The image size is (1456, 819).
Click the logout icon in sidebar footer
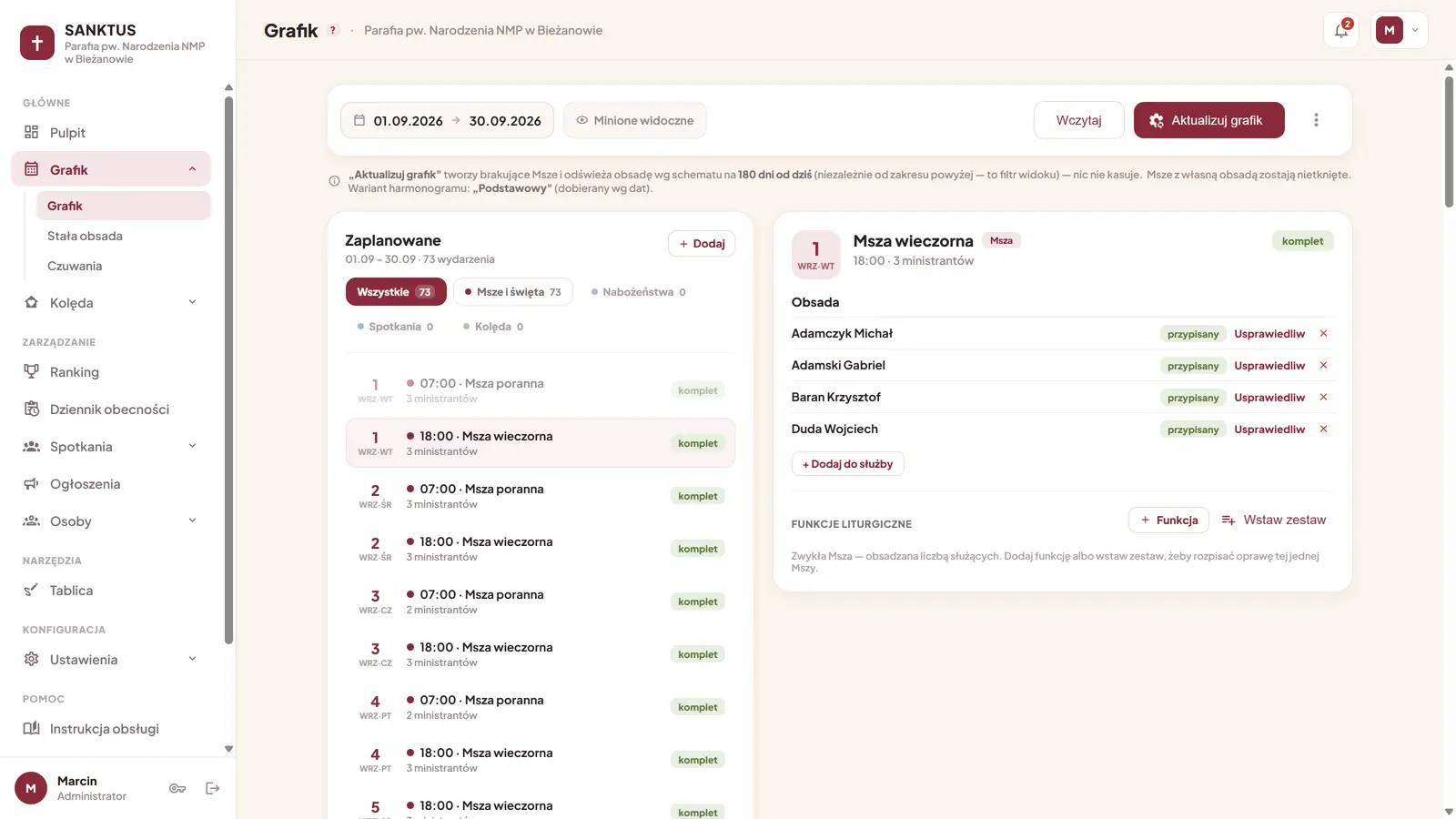(x=213, y=788)
